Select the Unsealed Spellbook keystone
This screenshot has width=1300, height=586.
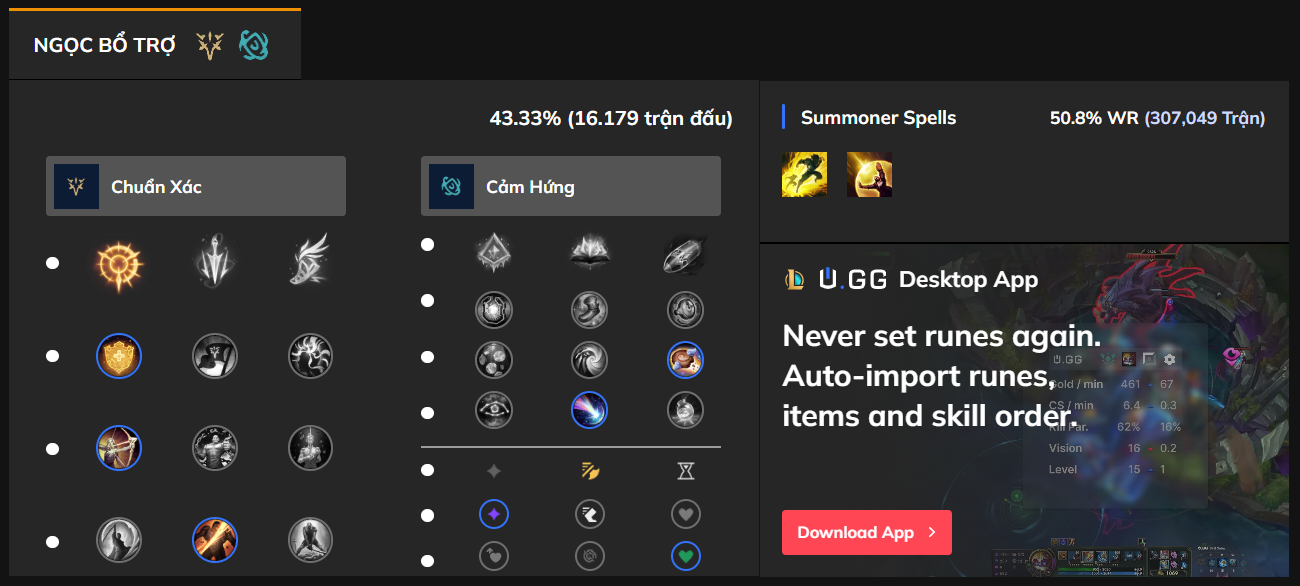tap(589, 254)
